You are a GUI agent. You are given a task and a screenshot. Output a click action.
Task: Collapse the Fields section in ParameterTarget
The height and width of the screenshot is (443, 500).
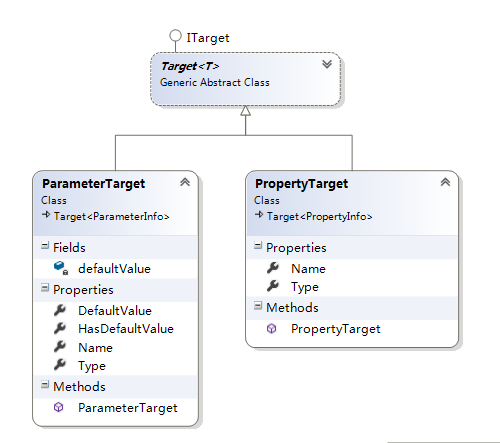(45, 246)
